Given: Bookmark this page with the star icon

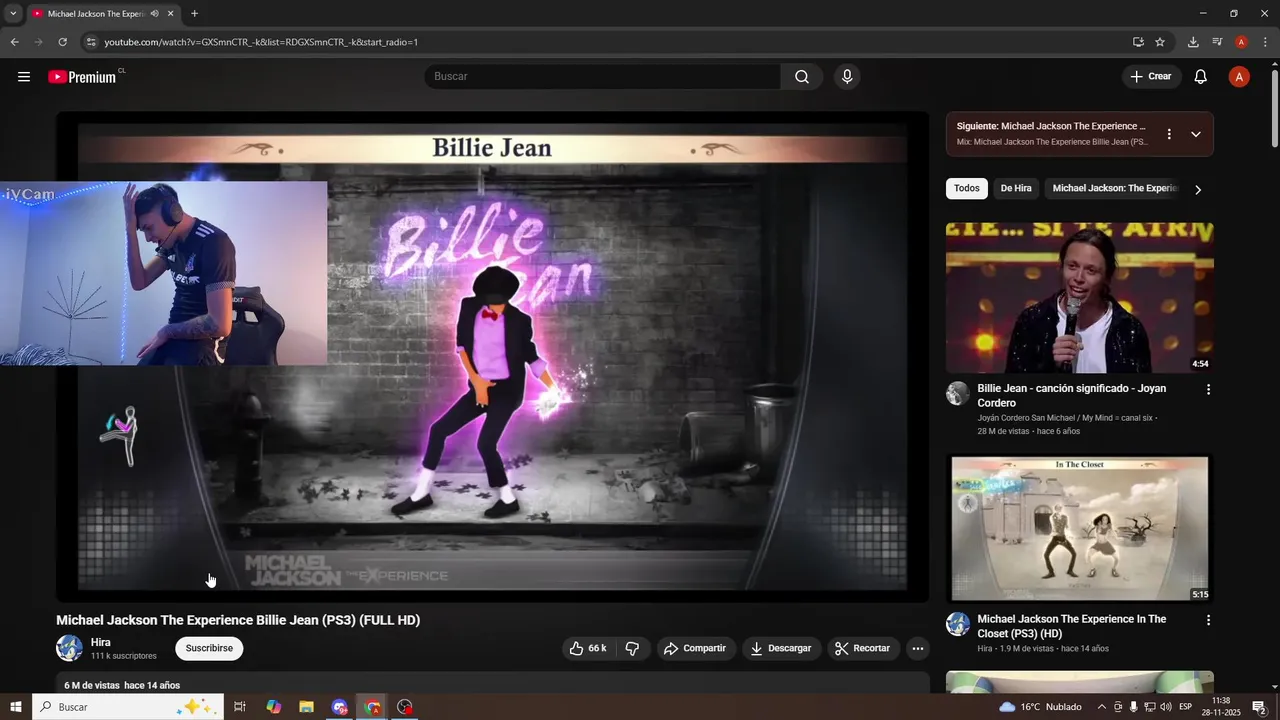Looking at the screenshot, I should (1160, 42).
